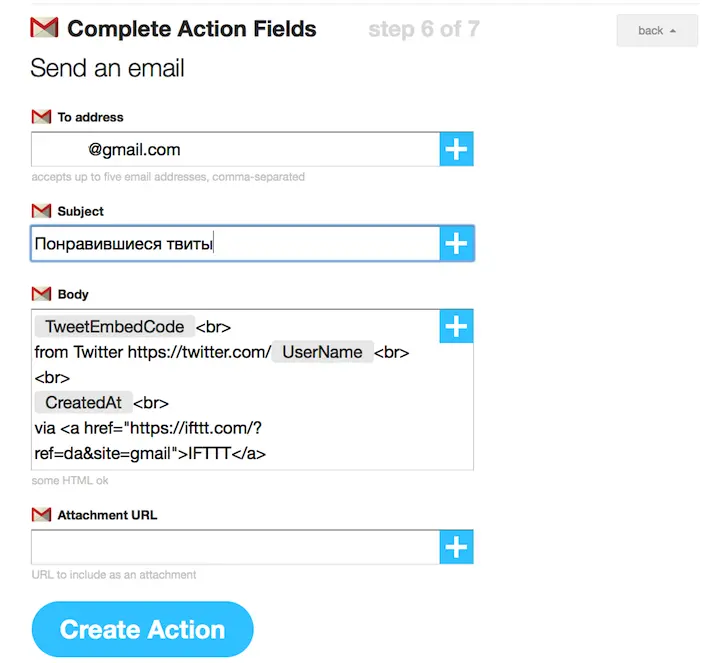Viewport: 720px width, 663px height.
Task: Click the Gmail icon beside Subject label
Action: [x=41, y=211]
